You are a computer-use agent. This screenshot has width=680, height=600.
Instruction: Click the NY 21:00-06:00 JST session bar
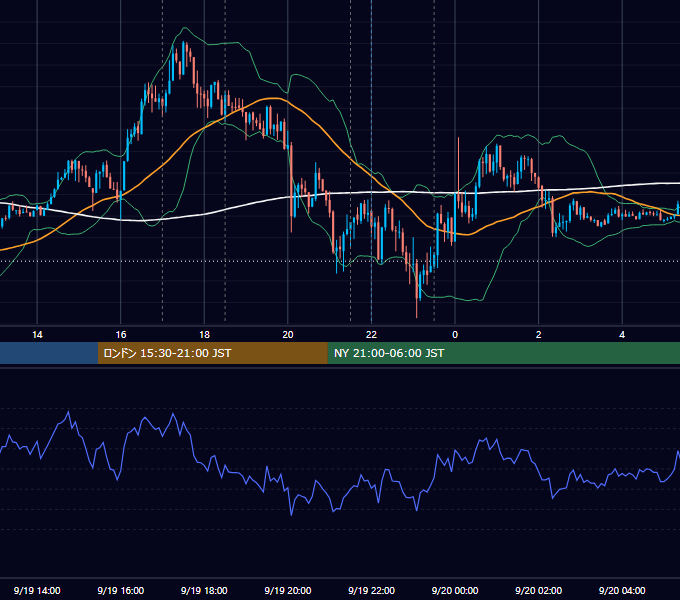tap(503, 353)
